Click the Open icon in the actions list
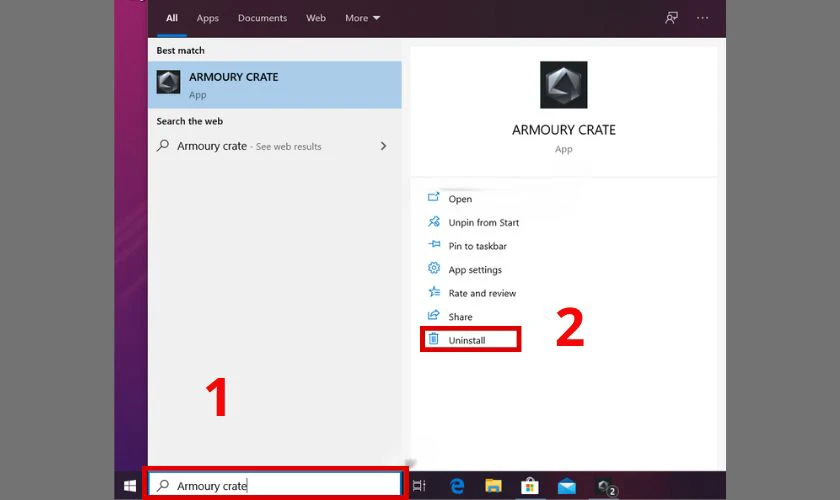Viewport: 840px width, 500px height. click(x=433, y=197)
